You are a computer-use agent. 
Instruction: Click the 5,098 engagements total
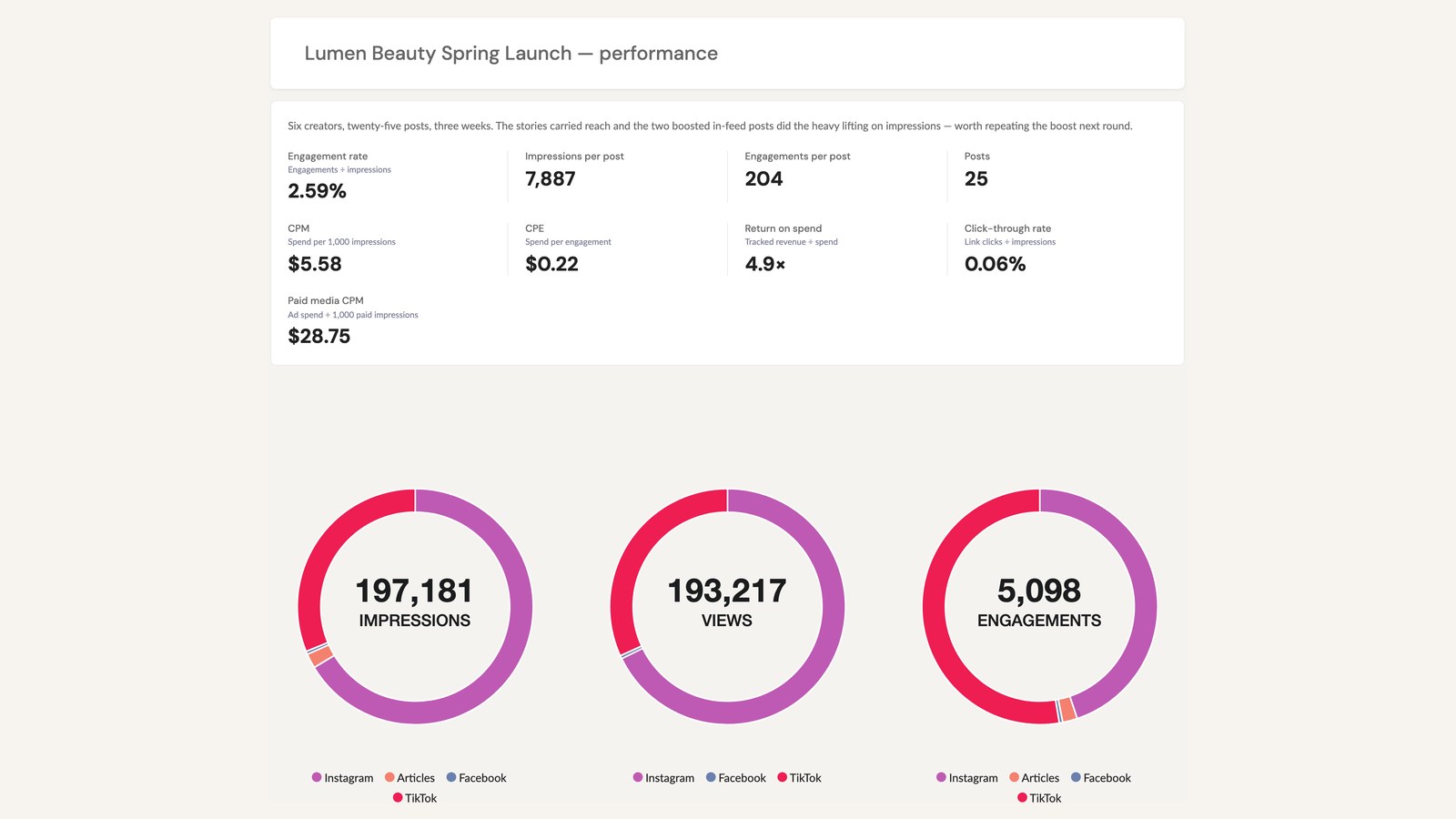[1039, 591]
